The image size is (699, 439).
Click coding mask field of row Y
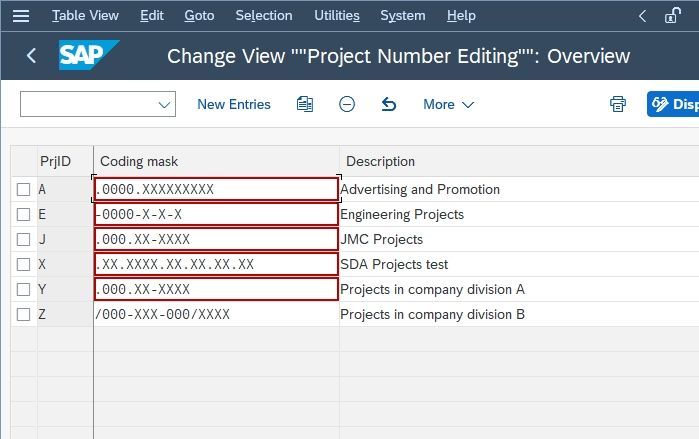tap(216, 289)
